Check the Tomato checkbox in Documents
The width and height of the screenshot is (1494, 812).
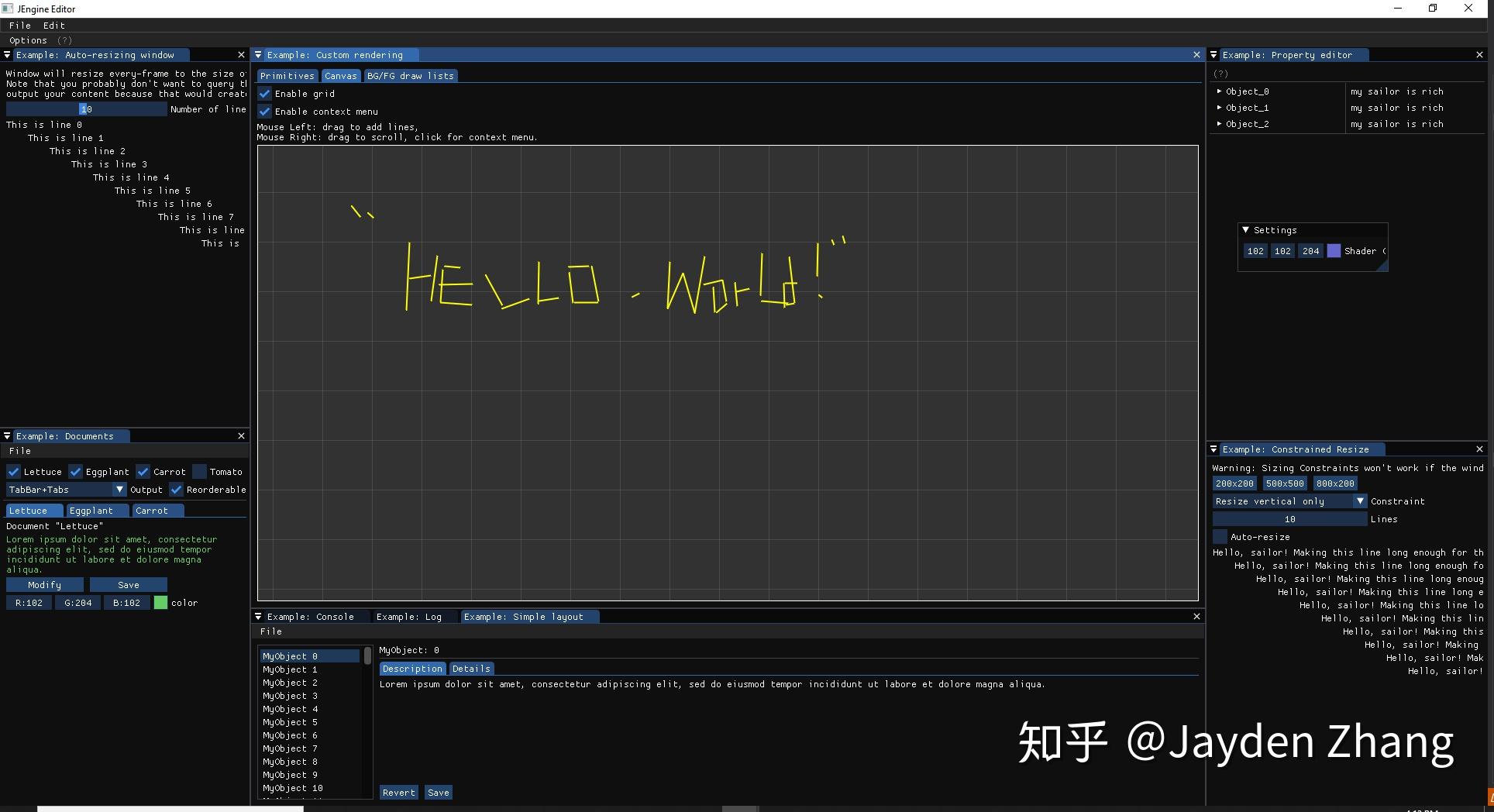199,471
